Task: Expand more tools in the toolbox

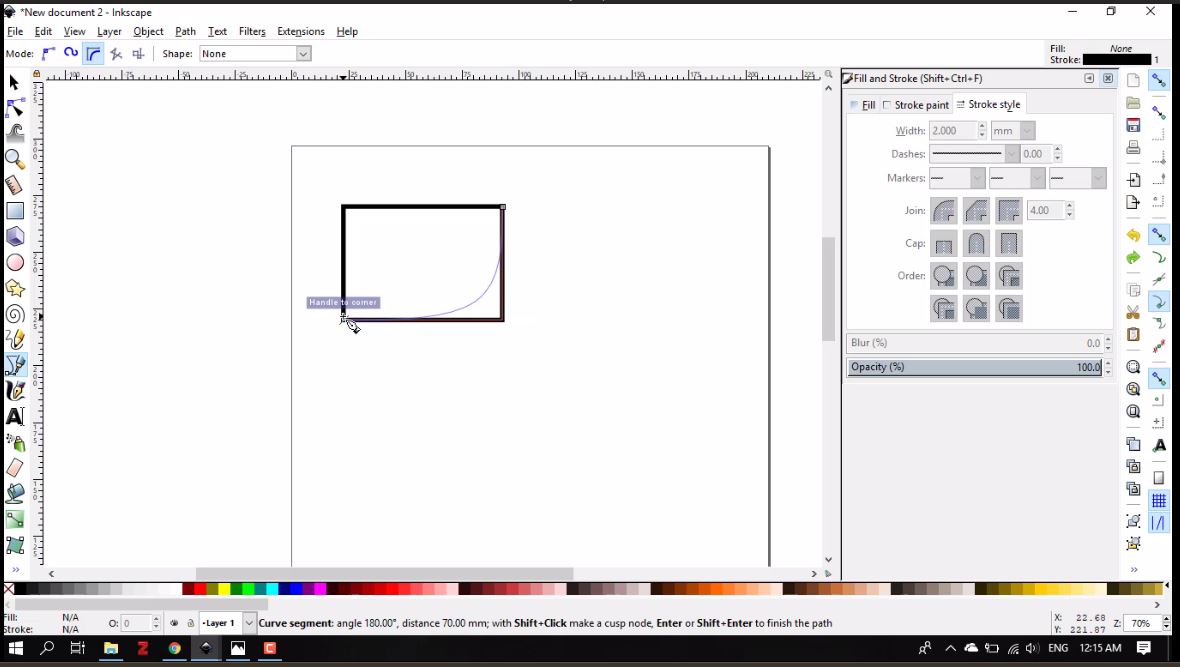Action: (15, 570)
